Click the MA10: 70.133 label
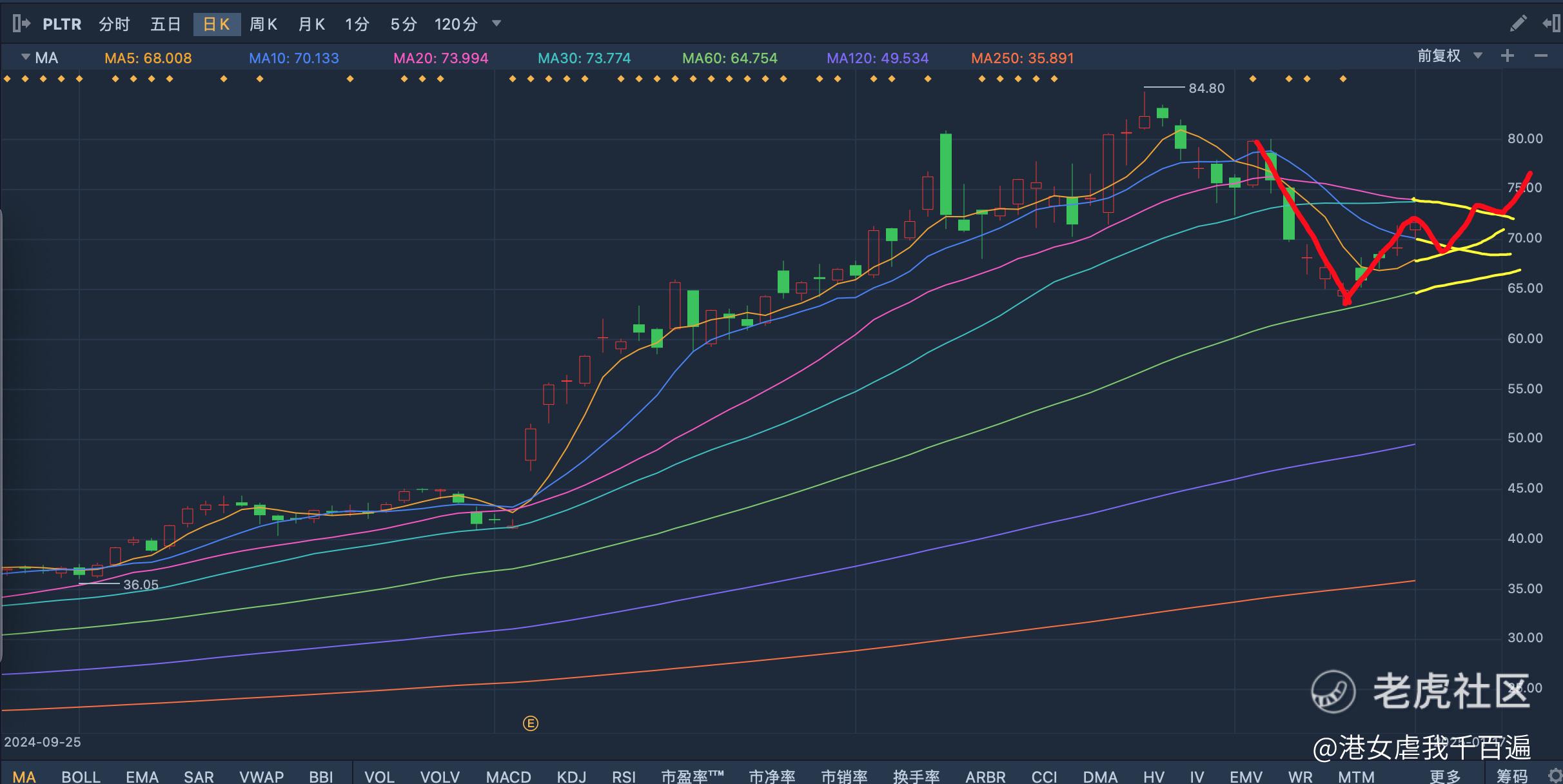1563x784 pixels. (x=294, y=58)
